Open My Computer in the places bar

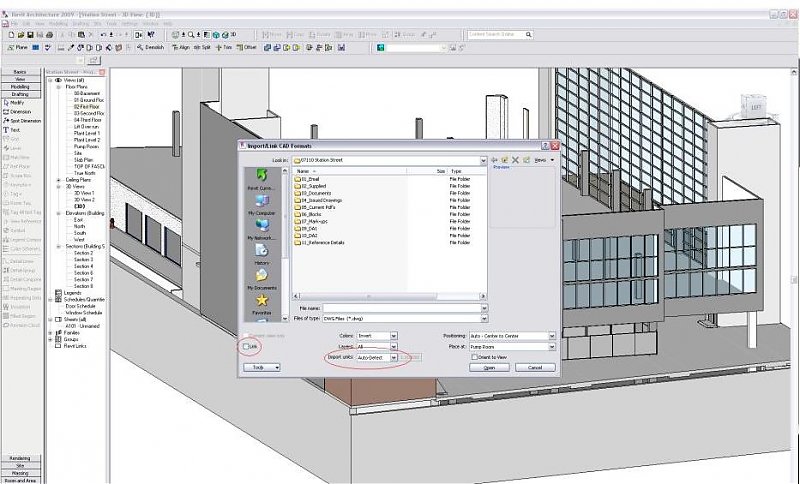261,205
